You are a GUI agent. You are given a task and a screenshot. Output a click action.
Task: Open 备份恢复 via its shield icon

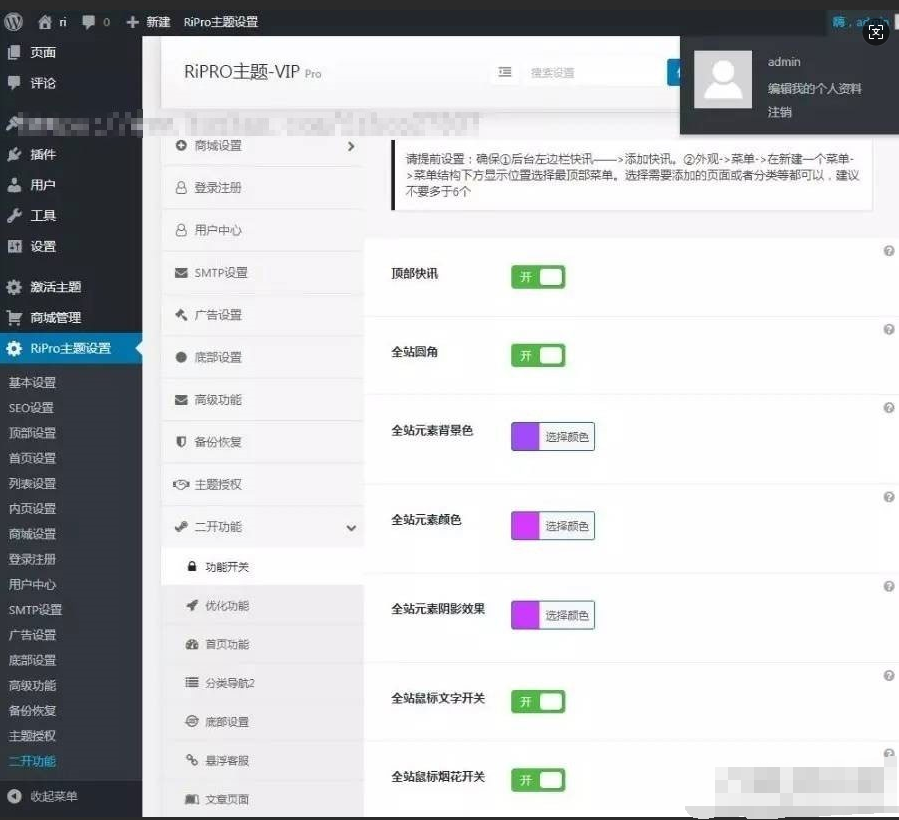tap(183, 438)
